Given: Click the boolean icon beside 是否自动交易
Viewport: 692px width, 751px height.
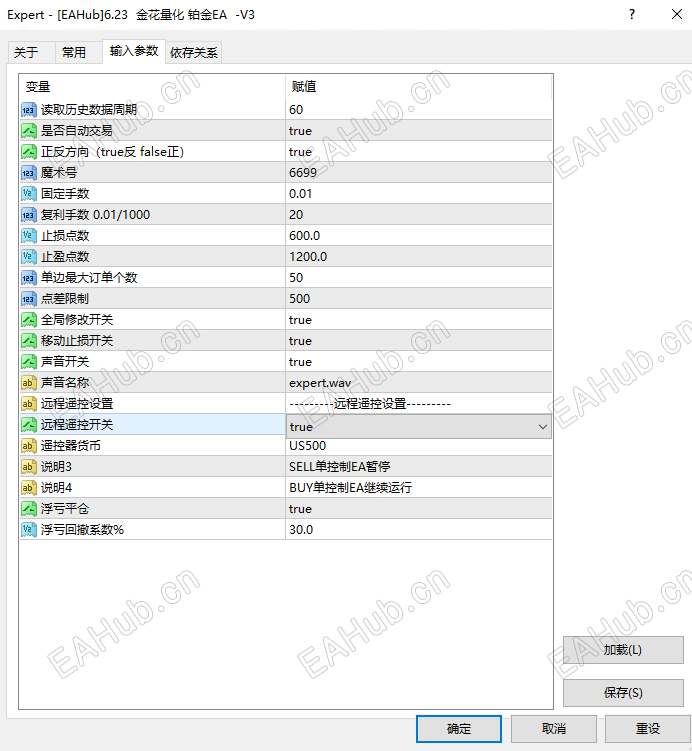Looking at the screenshot, I should point(29,131).
